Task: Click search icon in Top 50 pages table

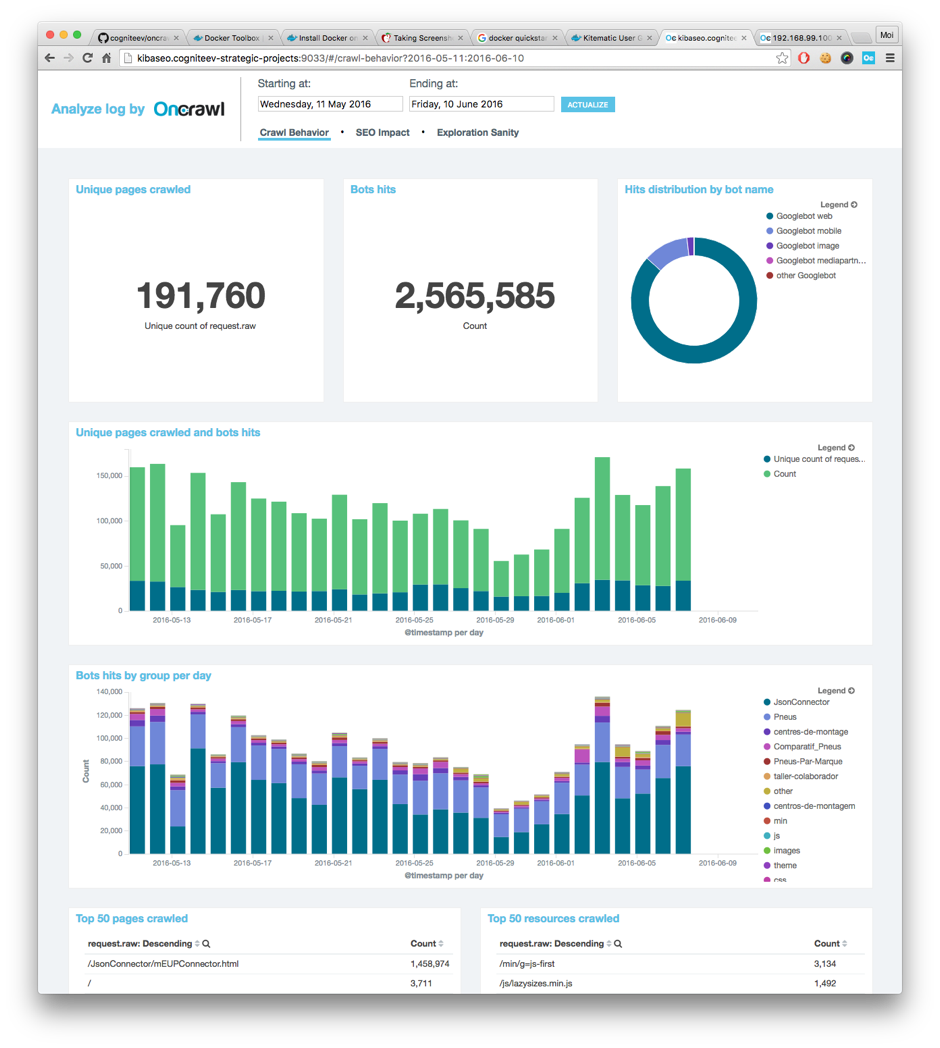Action: pos(207,944)
